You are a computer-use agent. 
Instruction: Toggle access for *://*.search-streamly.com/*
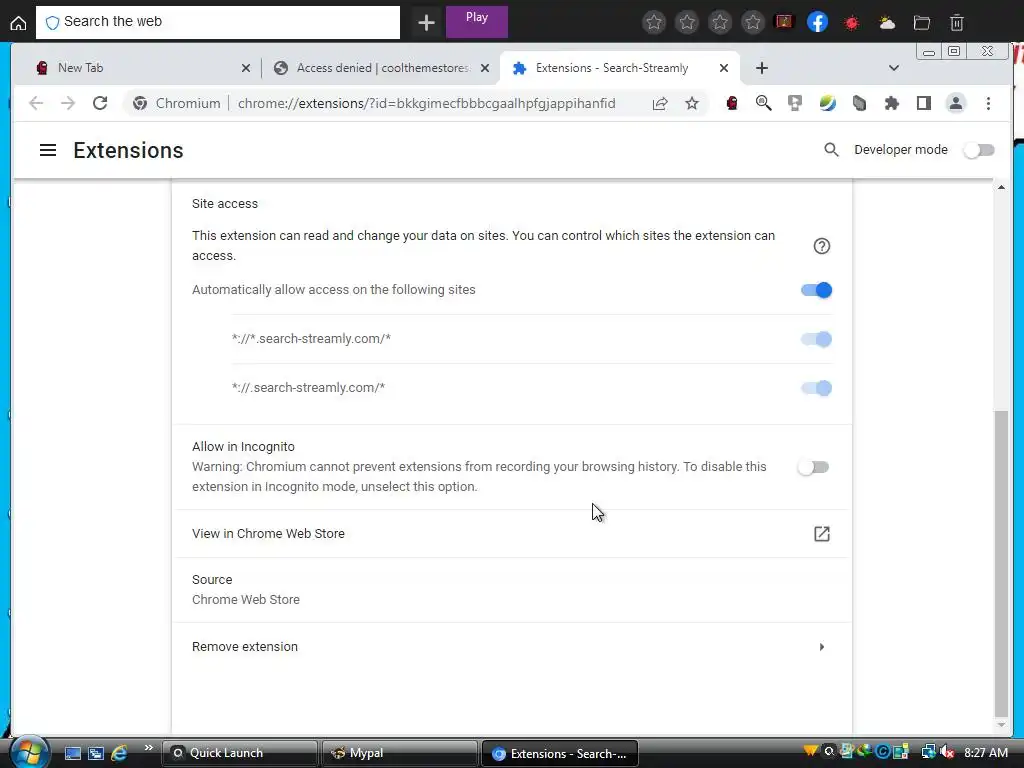pyautogui.click(x=816, y=339)
